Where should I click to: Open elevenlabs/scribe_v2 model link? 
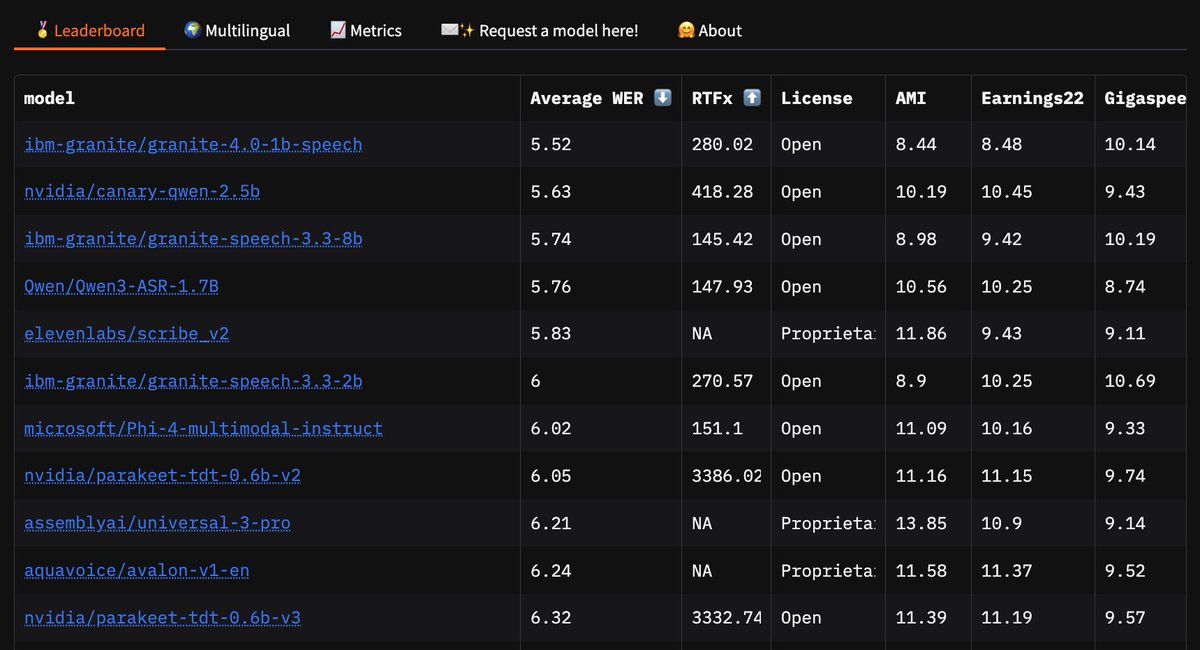[x=126, y=334]
